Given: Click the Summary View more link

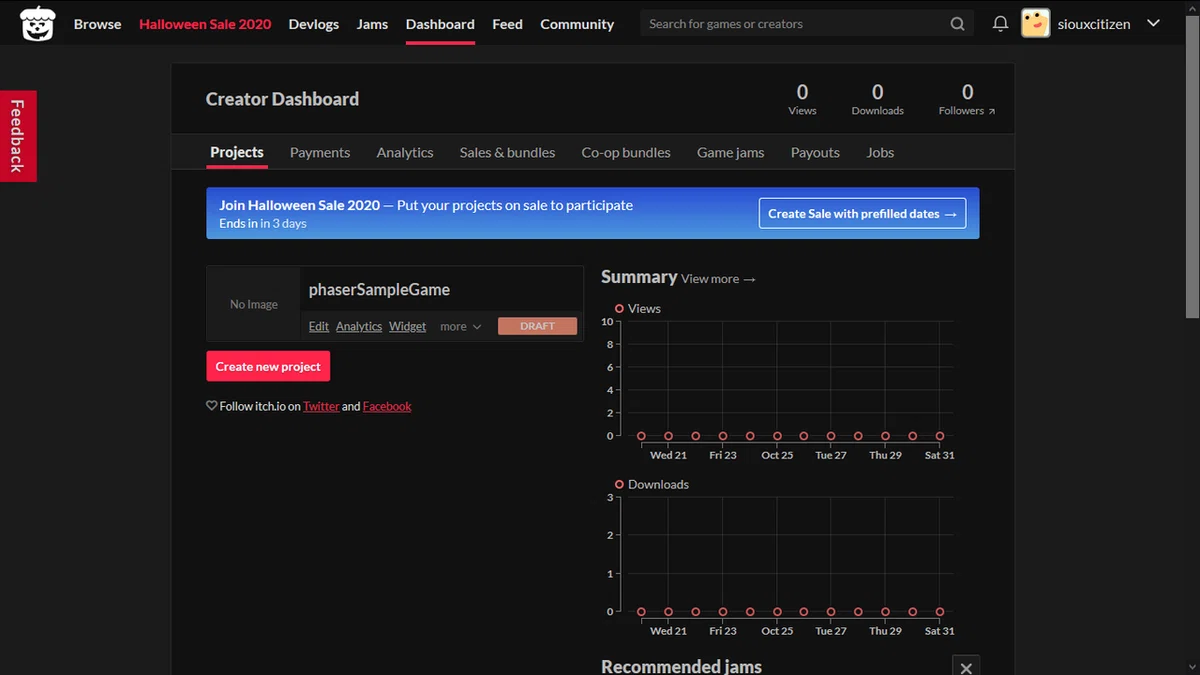Looking at the screenshot, I should coord(718,279).
